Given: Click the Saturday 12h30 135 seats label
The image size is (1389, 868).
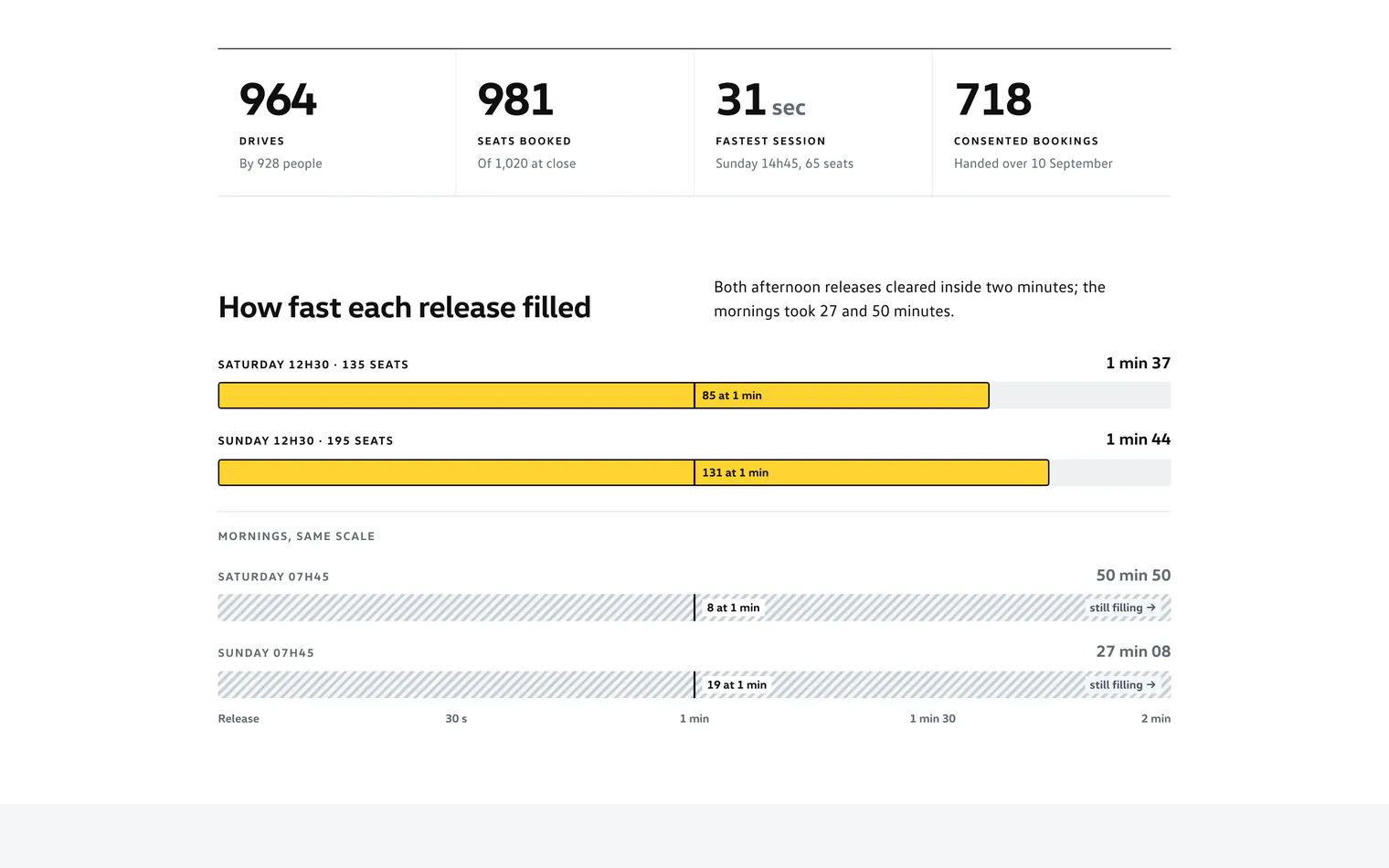Looking at the screenshot, I should click(x=313, y=365).
